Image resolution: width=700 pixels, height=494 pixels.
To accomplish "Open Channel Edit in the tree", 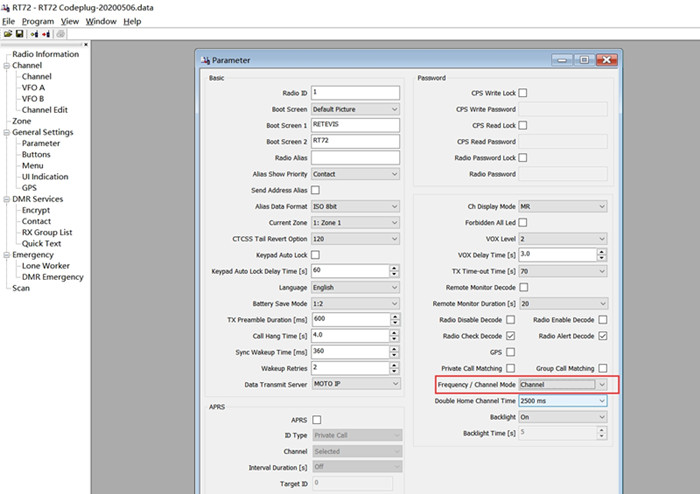I will 45,110.
